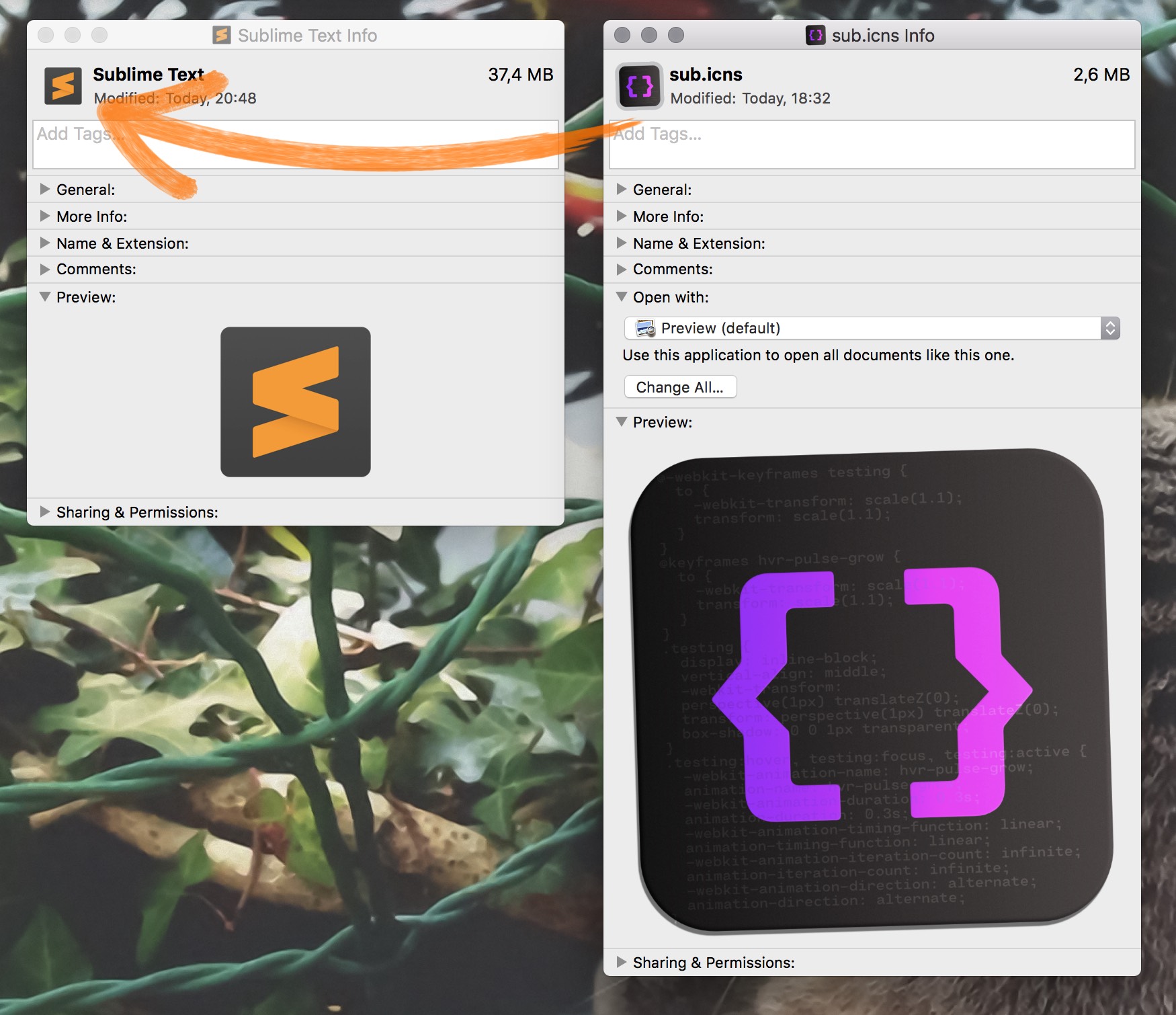Expand Sharing & Permissions in sub.icns Info
Viewport: 1176px width, 1015px height.
click(622, 962)
